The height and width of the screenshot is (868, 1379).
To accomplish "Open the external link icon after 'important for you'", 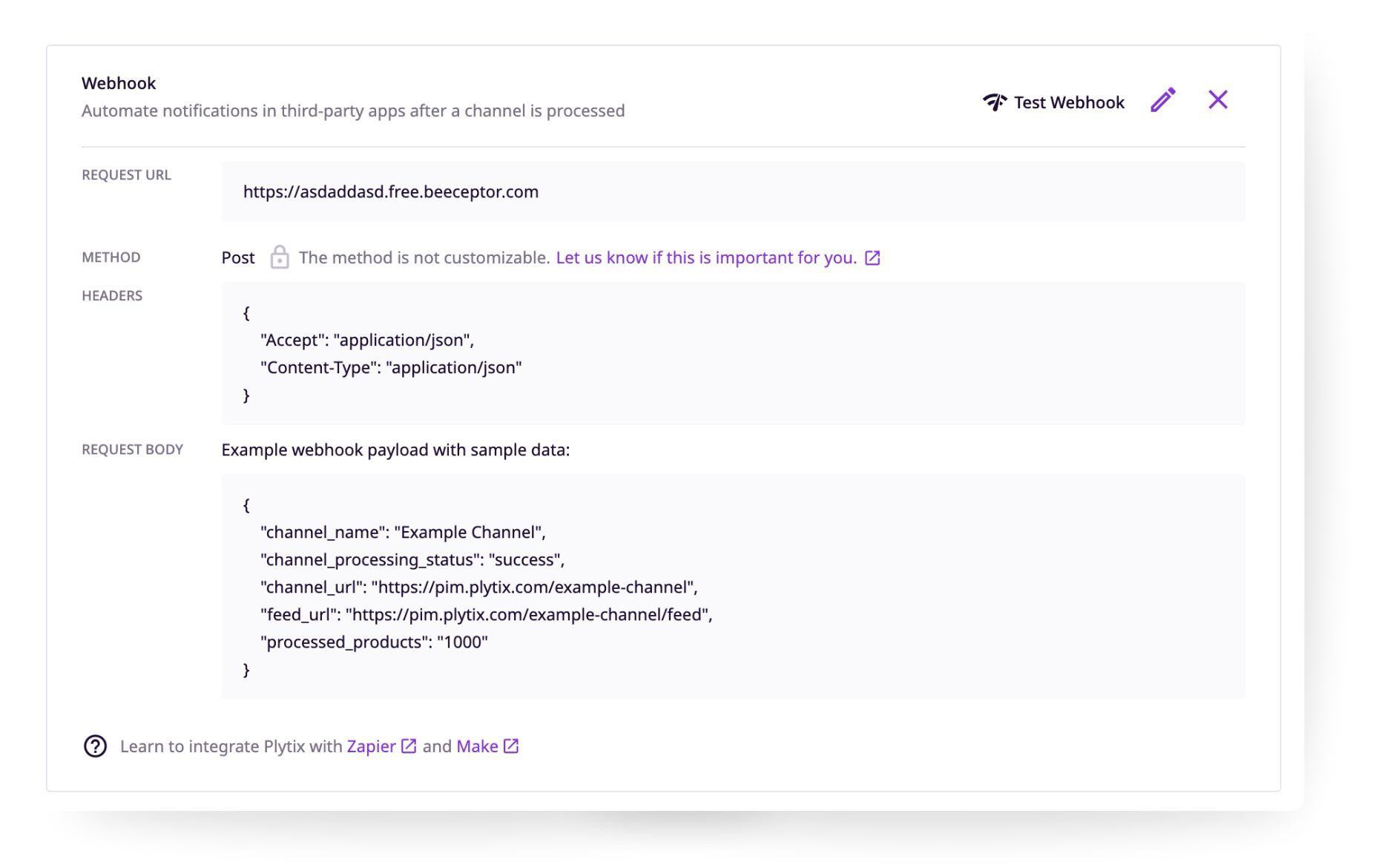I will [x=873, y=257].
